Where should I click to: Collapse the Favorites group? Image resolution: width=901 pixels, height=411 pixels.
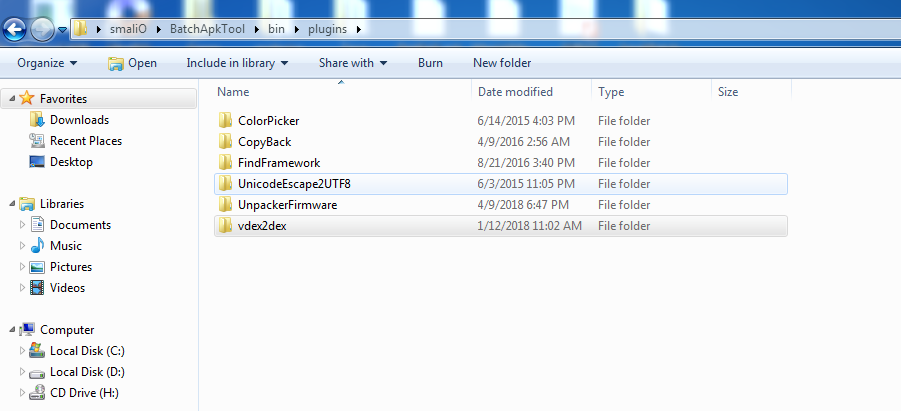(13, 99)
